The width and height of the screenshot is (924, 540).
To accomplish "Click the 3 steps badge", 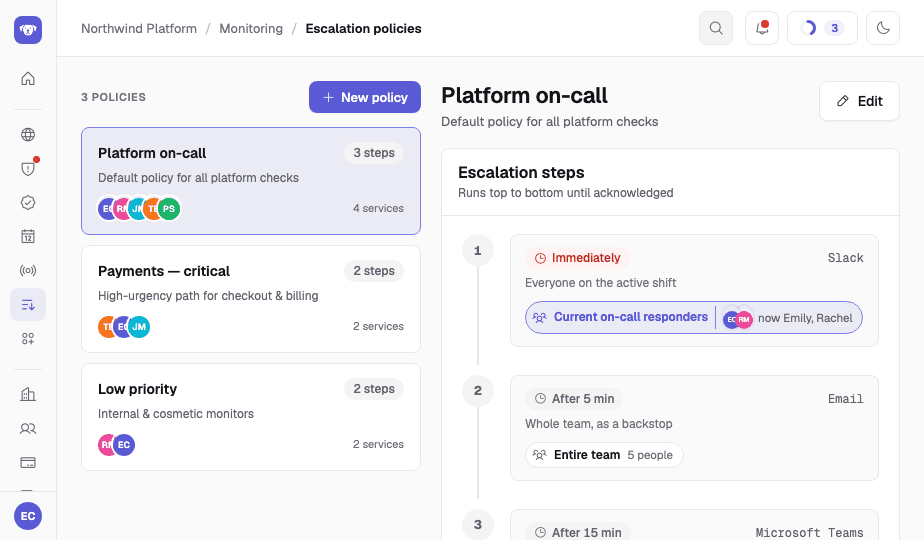I will click(x=374, y=153).
